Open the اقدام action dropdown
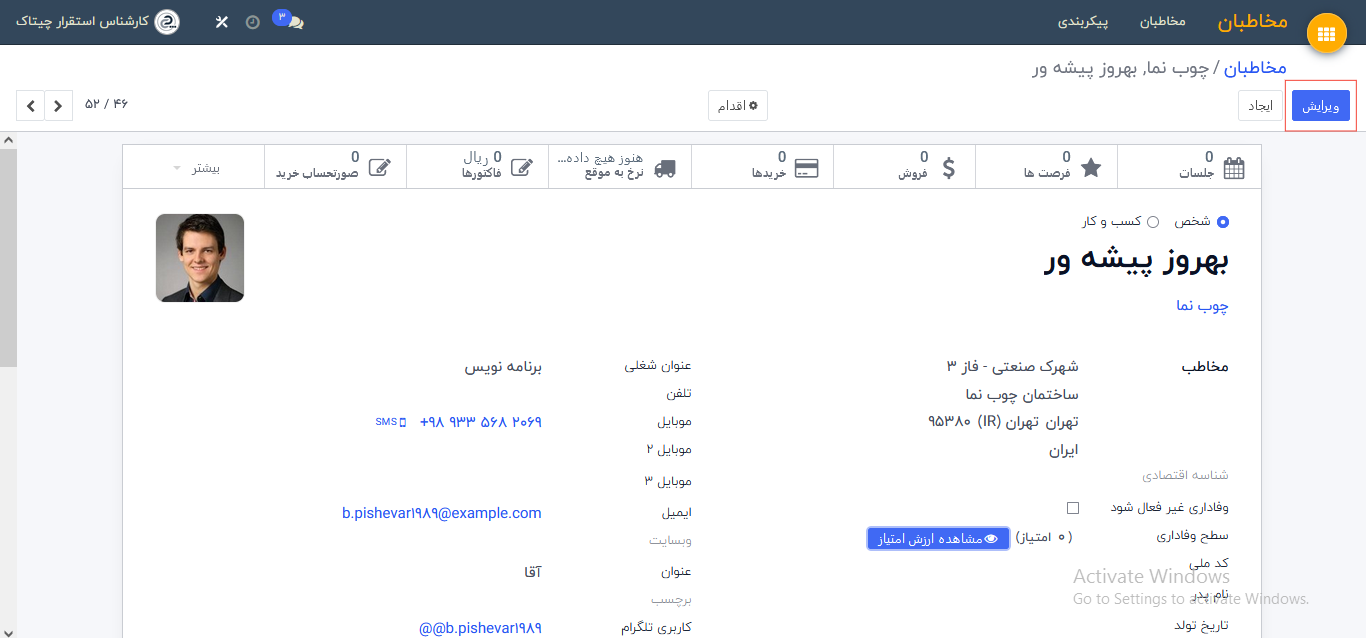Screen dimensions: 1366x638 (738, 106)
